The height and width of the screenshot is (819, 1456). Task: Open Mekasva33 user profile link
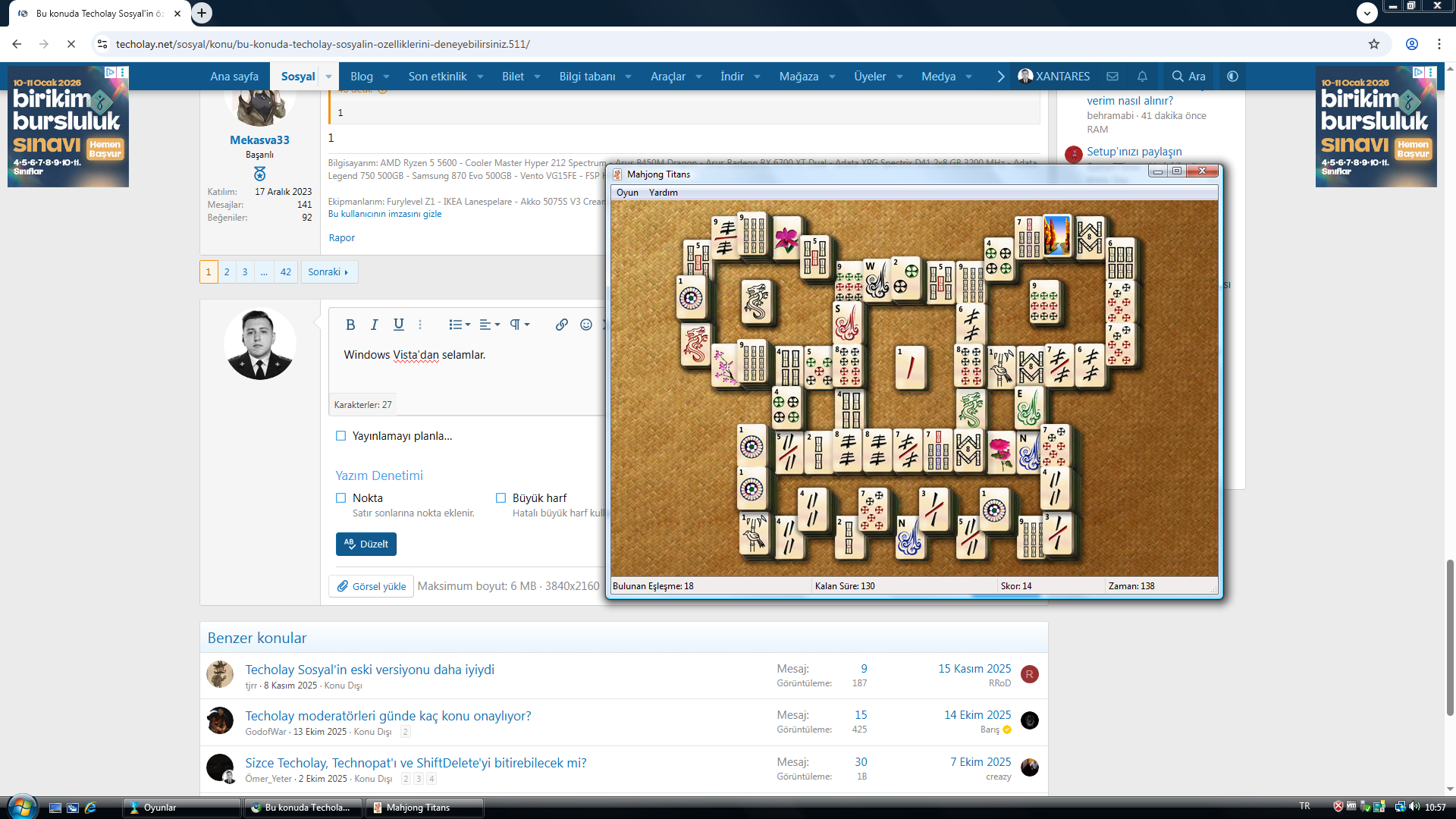click(x=259, y=140)
